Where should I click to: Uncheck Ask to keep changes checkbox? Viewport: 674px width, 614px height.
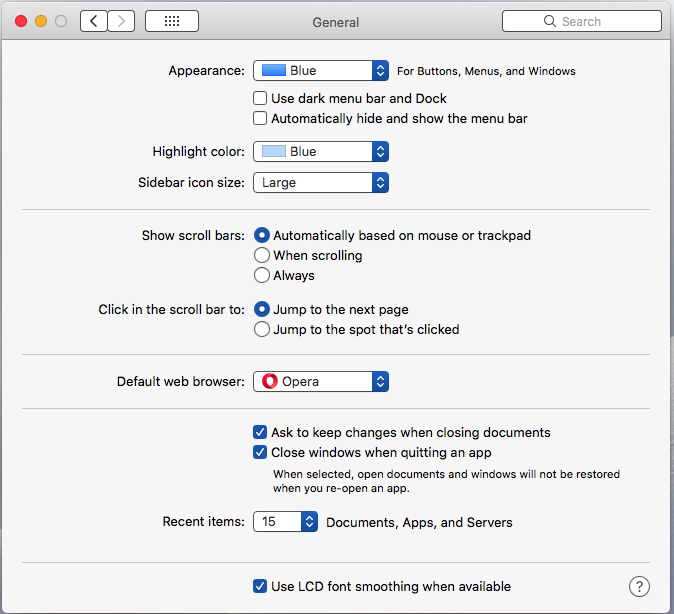(261, 433)
